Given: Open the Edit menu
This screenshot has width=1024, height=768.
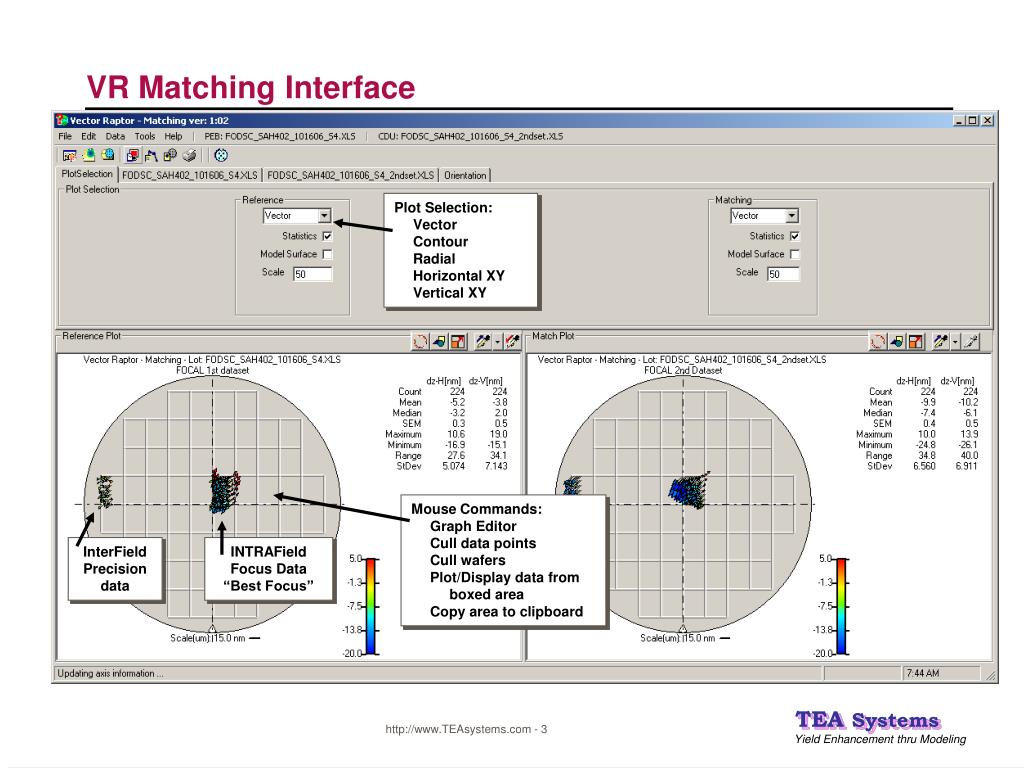Looking at the screenshot, I should 88,136.
